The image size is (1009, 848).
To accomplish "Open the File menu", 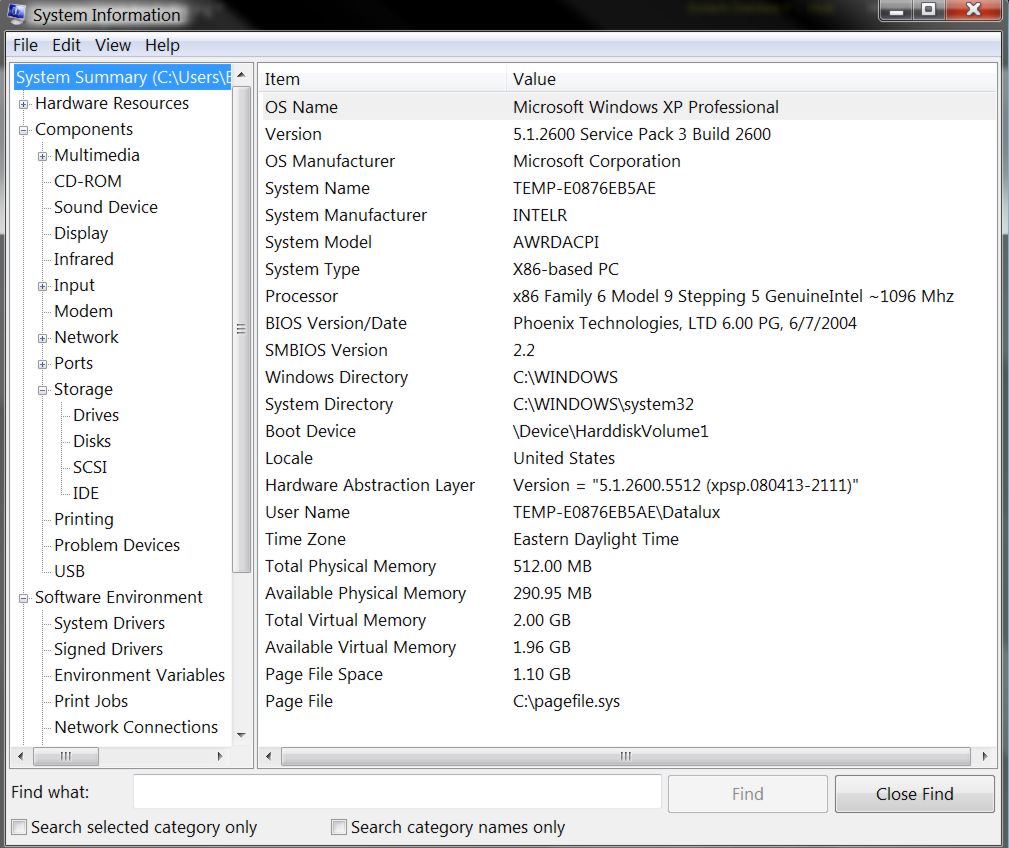I will [25, 45].
